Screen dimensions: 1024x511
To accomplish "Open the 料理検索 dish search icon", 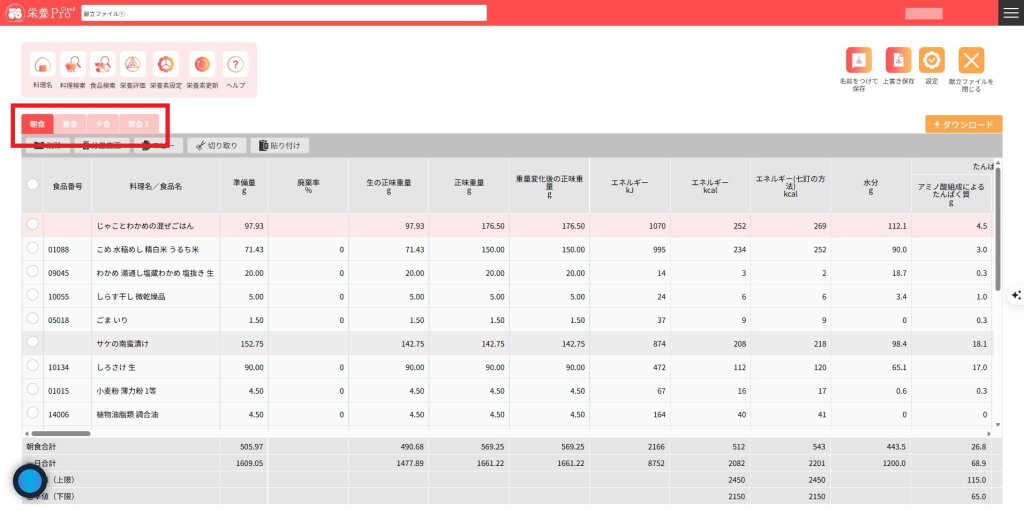I will coord(72,65).
